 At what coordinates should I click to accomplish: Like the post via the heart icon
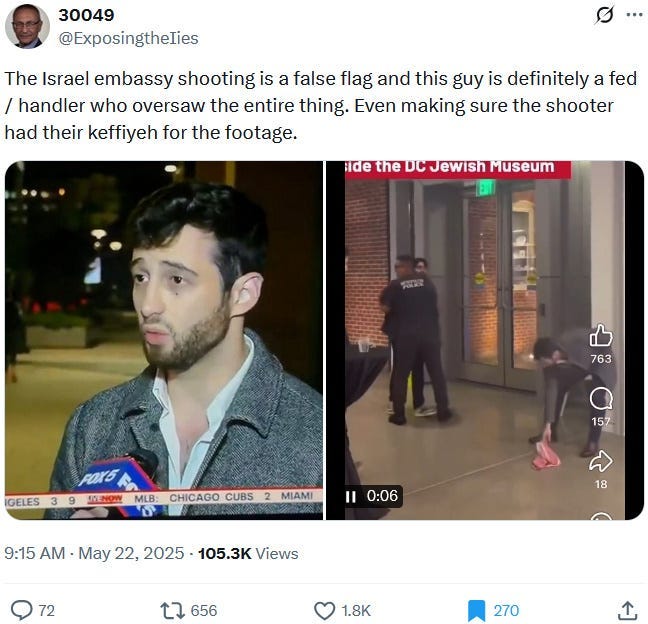(324, 611)
